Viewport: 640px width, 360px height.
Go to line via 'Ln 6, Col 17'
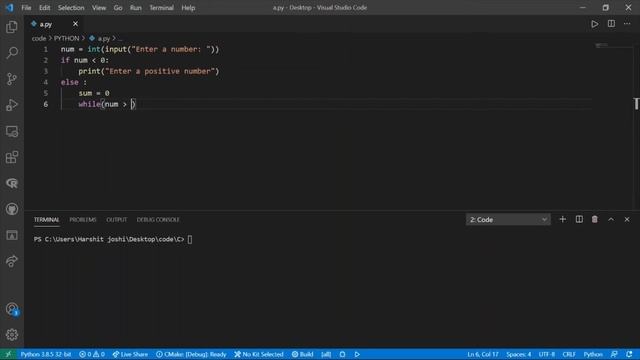[x=483, y=354]
